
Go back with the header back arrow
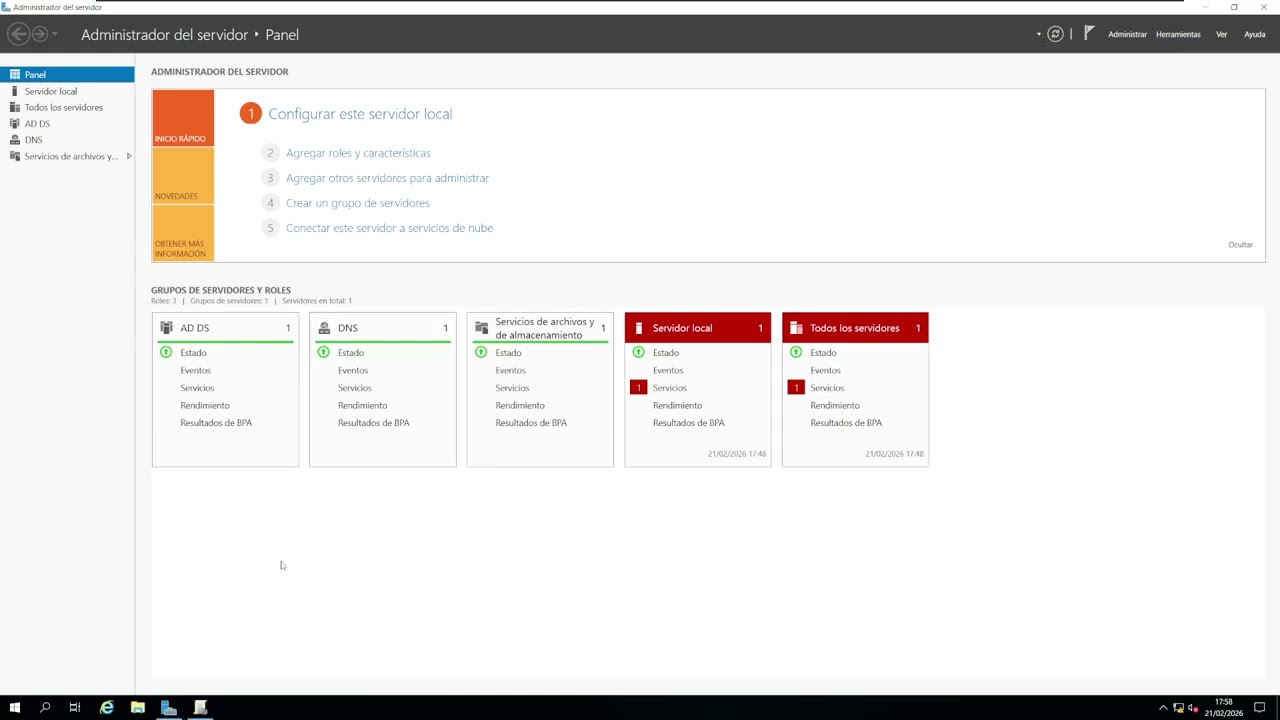click(18, 34)
